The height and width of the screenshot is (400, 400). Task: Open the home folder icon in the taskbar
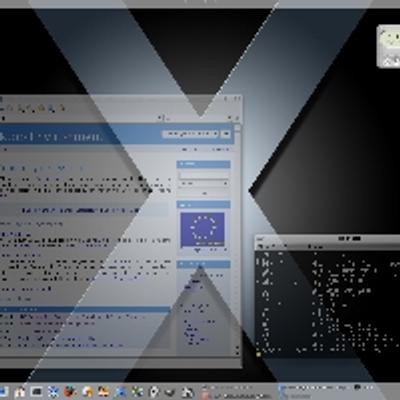tap(20, 392)
